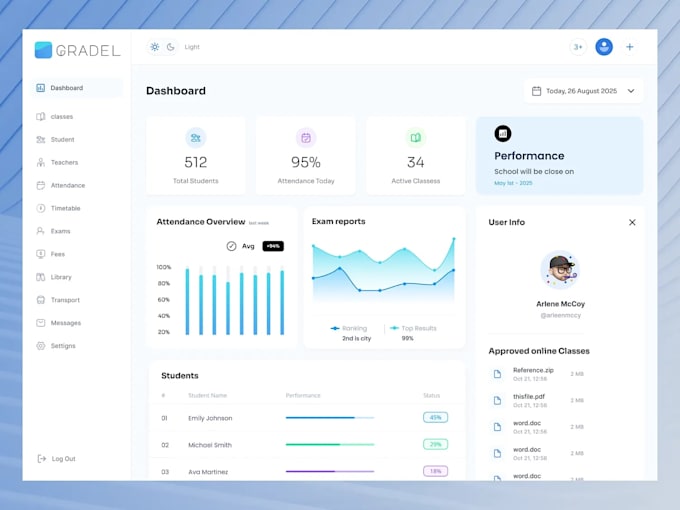The image size is (680, 510).
Task: Click the Library sidebar icon
Action: (x=40, y=277)
